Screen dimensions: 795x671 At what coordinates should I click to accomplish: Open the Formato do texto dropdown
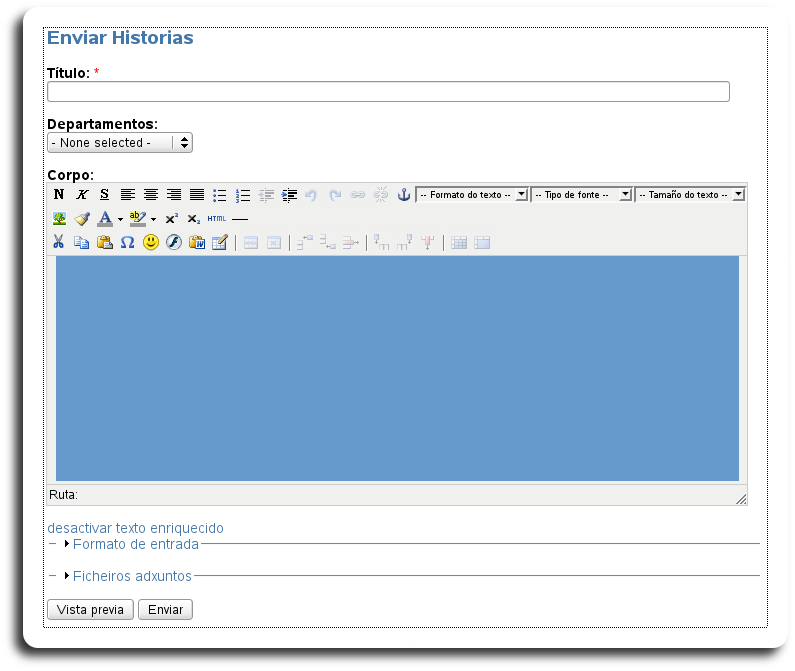point(472,195)
